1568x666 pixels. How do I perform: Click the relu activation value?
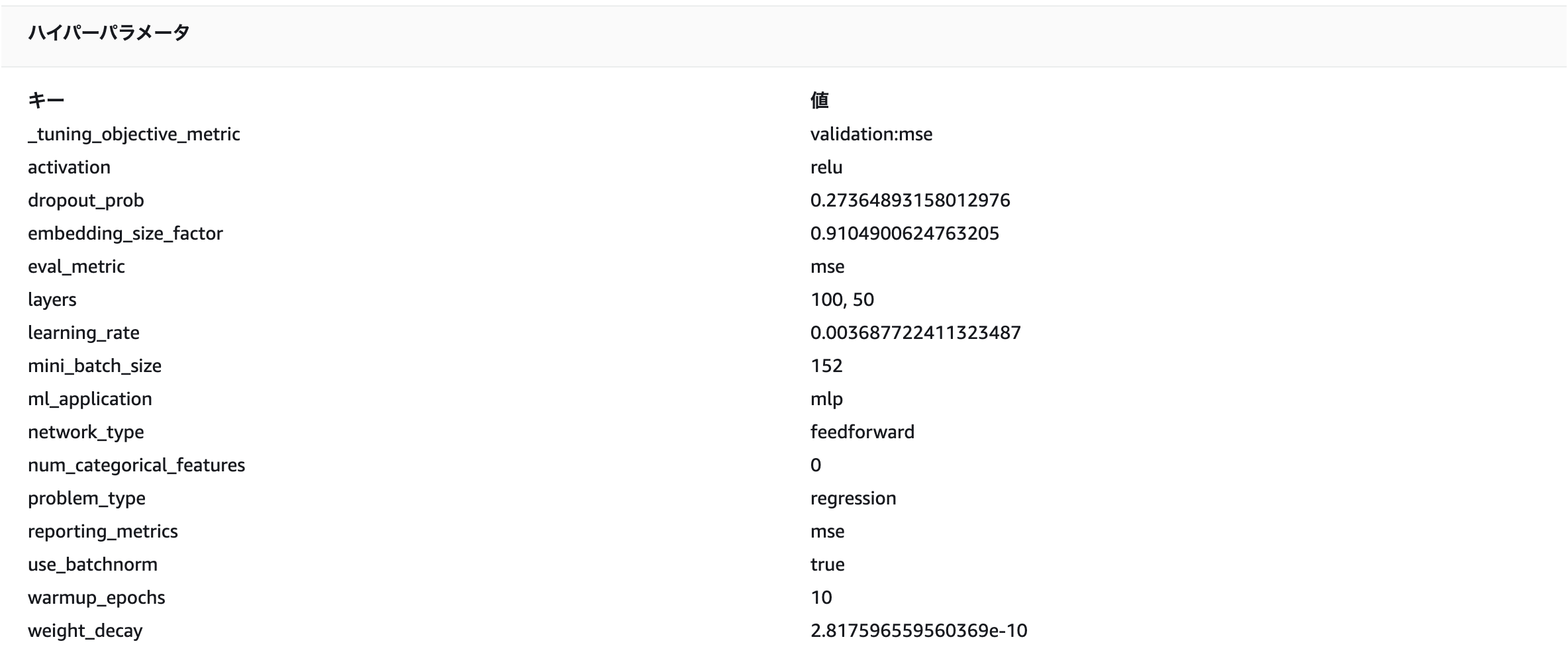(x=826, y=167)
